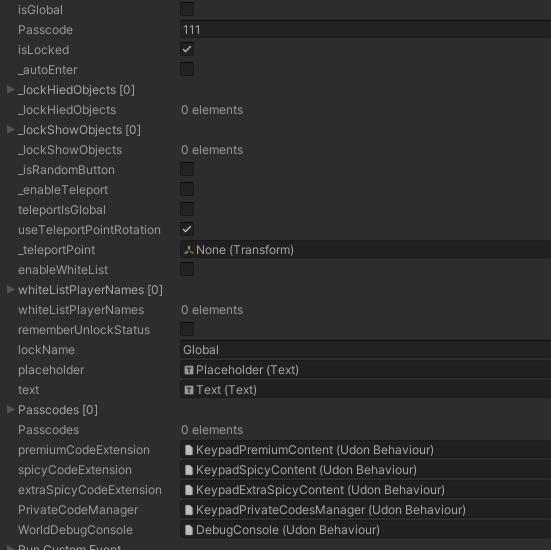
Task: Click the _isRandomButton property label
Action: [66, 170]
